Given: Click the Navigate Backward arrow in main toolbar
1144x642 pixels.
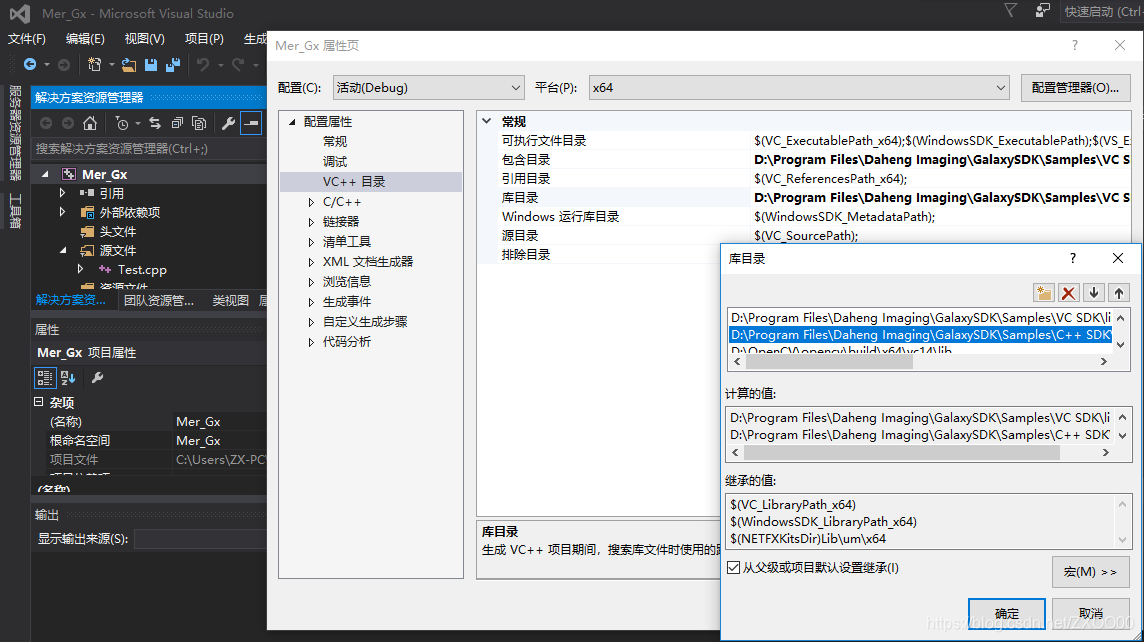Looking at the screenshot, I should click(x=30, y=64).
